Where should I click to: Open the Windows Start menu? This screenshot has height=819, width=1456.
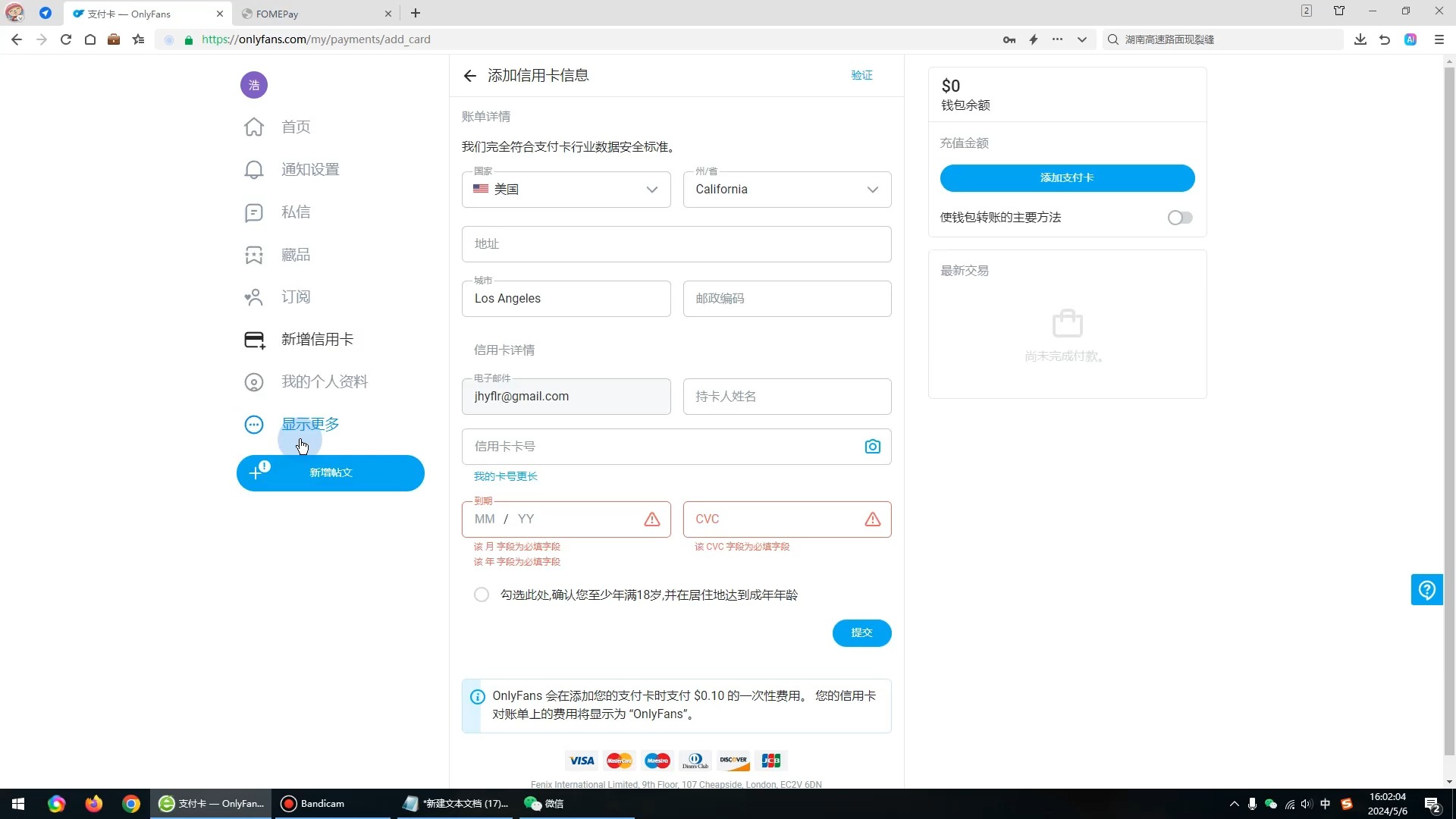coord(18,804)
